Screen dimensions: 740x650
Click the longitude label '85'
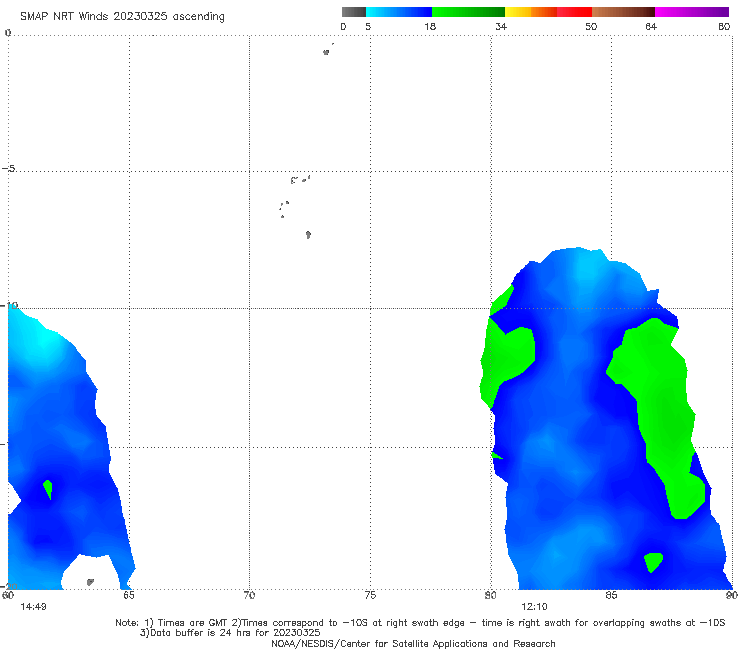click(611, 595)
